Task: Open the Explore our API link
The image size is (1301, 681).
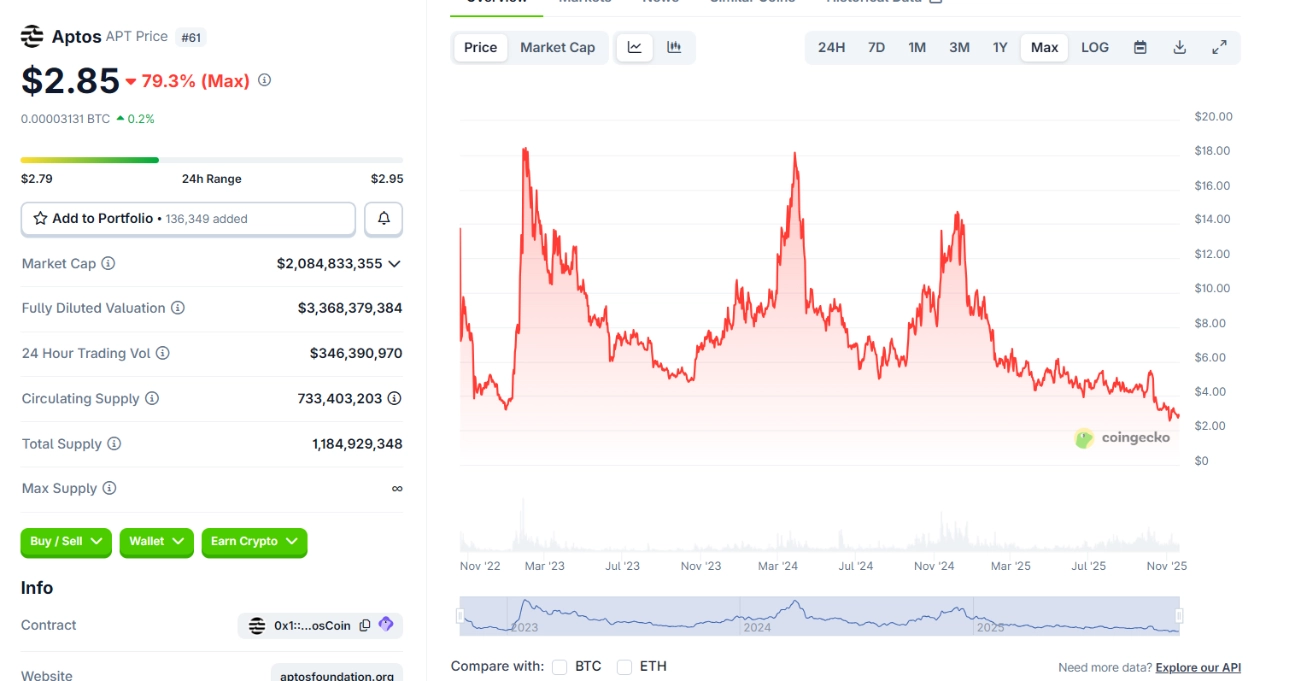Action: point(1197,667)
